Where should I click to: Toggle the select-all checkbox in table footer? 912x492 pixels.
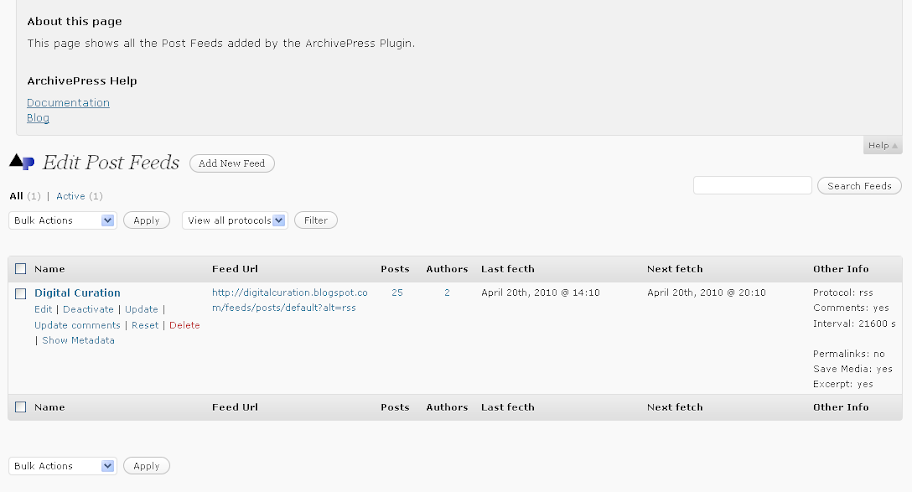coord(20,408)
